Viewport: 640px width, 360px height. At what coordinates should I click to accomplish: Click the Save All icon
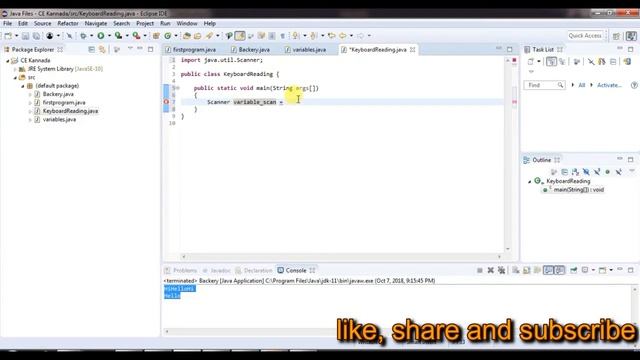point(36,36)
